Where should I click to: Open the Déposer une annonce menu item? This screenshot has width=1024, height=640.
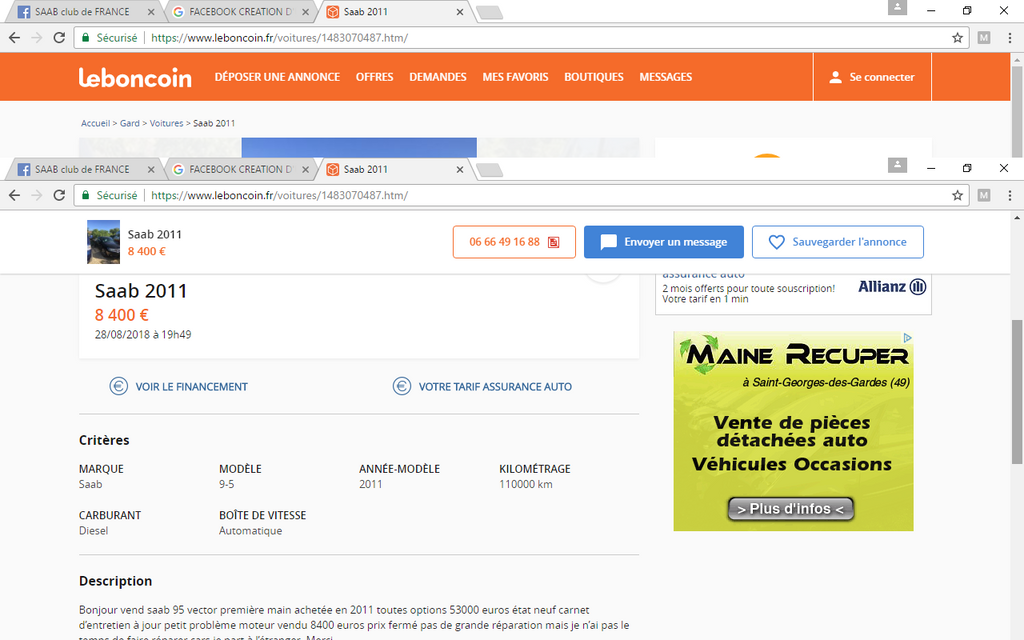pyautogui.click(x=277, y=77)
